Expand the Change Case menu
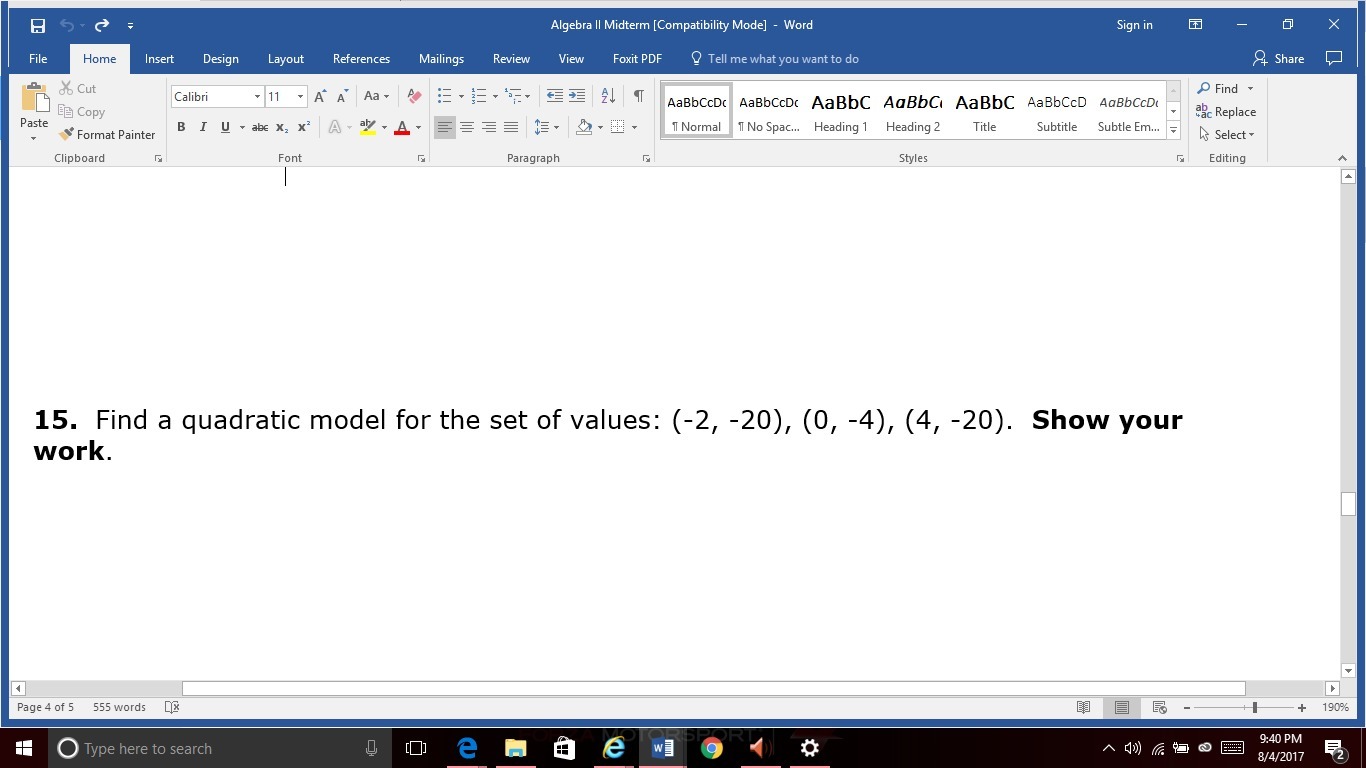This screenshot has width=1366, height=768. pos(376,96)
